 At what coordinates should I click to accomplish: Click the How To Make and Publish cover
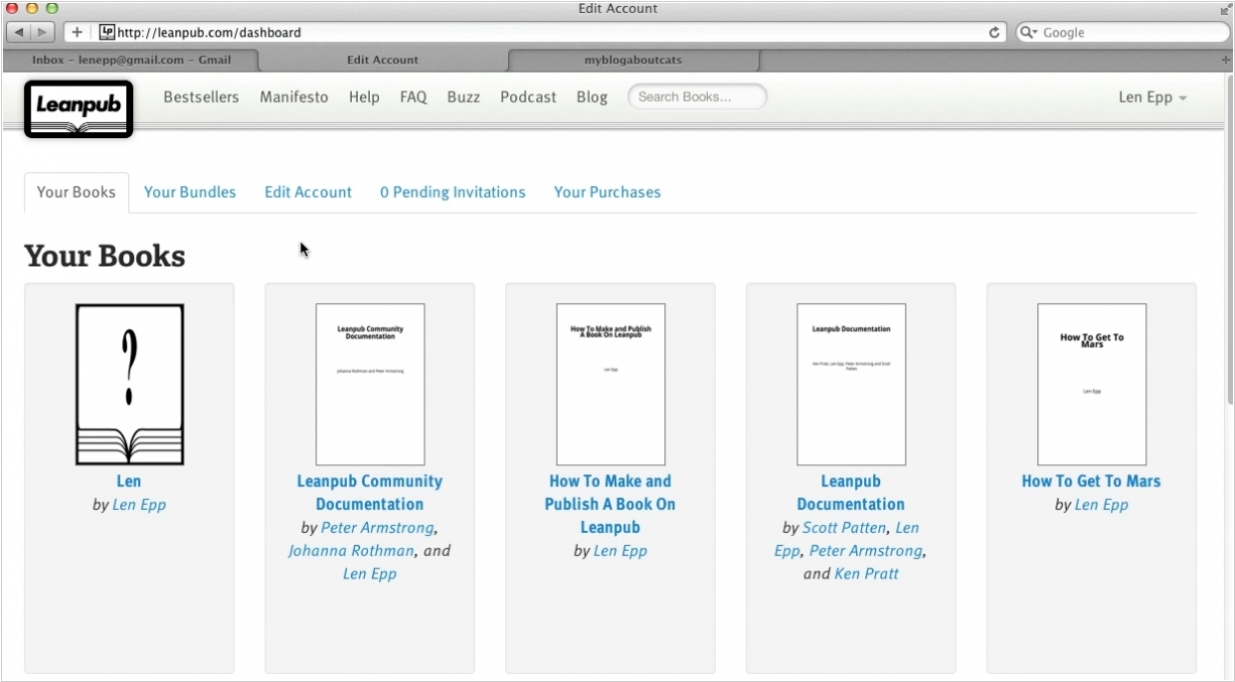[x=610, y=384]
